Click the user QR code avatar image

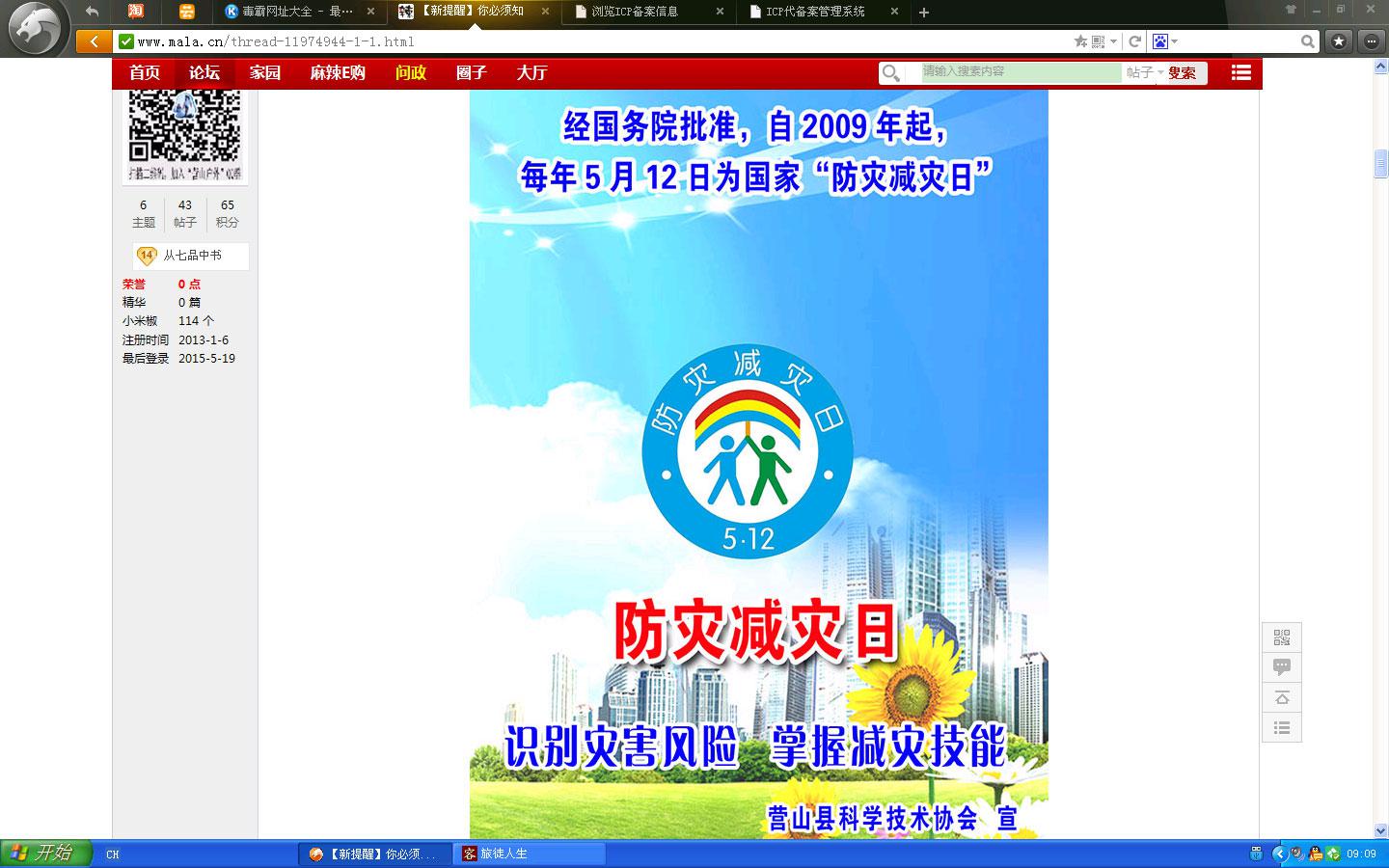click(185, 135)
